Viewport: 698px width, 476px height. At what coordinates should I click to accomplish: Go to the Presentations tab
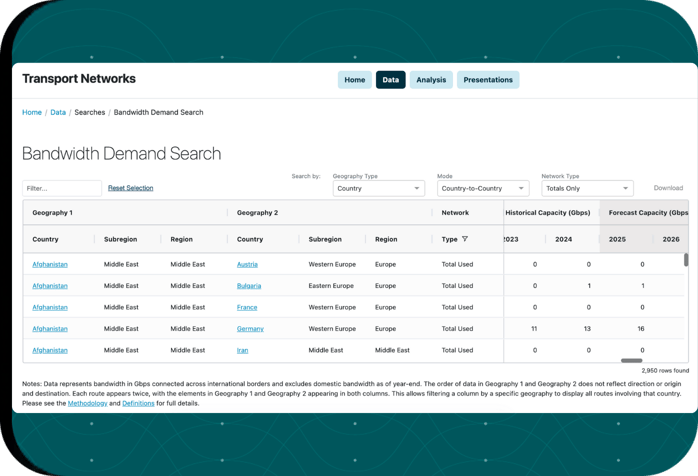[x=488, y=80]
